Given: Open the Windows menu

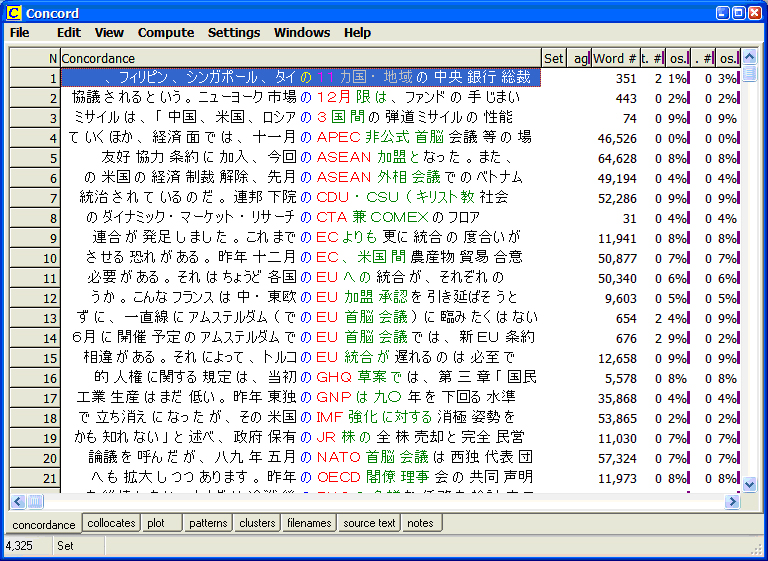Looking at the screenshot, I should pos(302,33).
